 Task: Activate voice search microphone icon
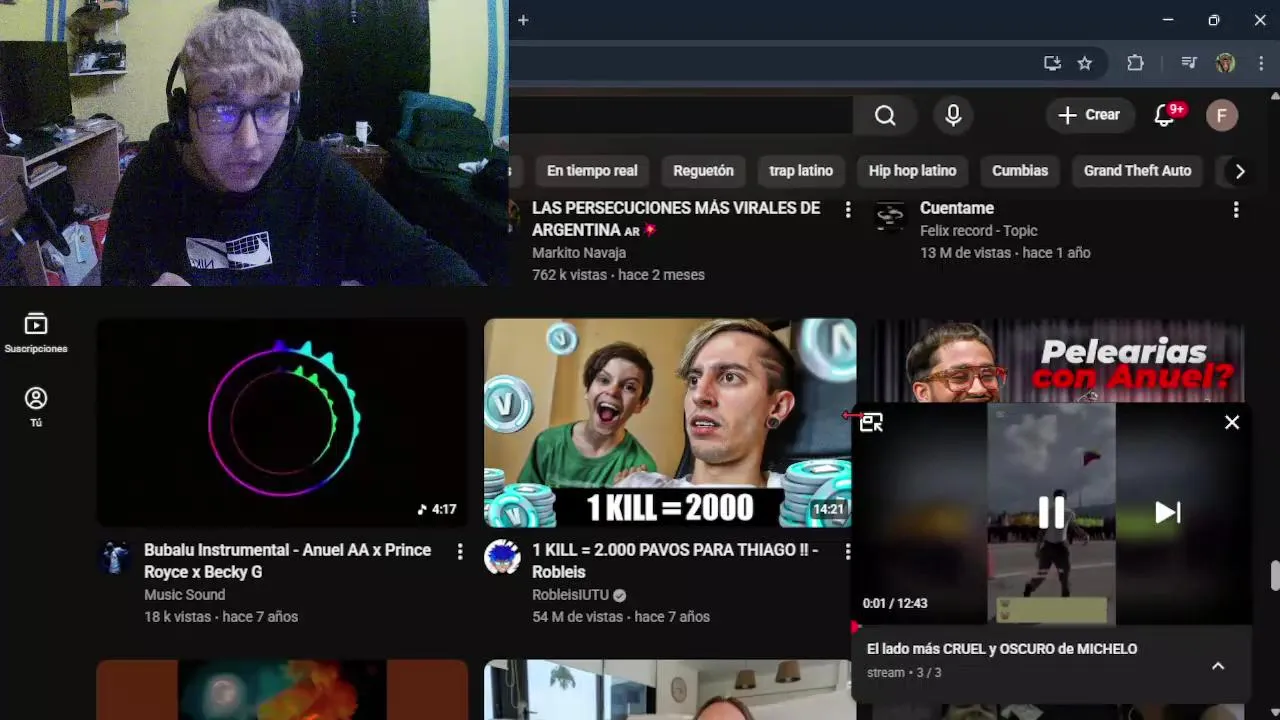click(x=953, y=115)
